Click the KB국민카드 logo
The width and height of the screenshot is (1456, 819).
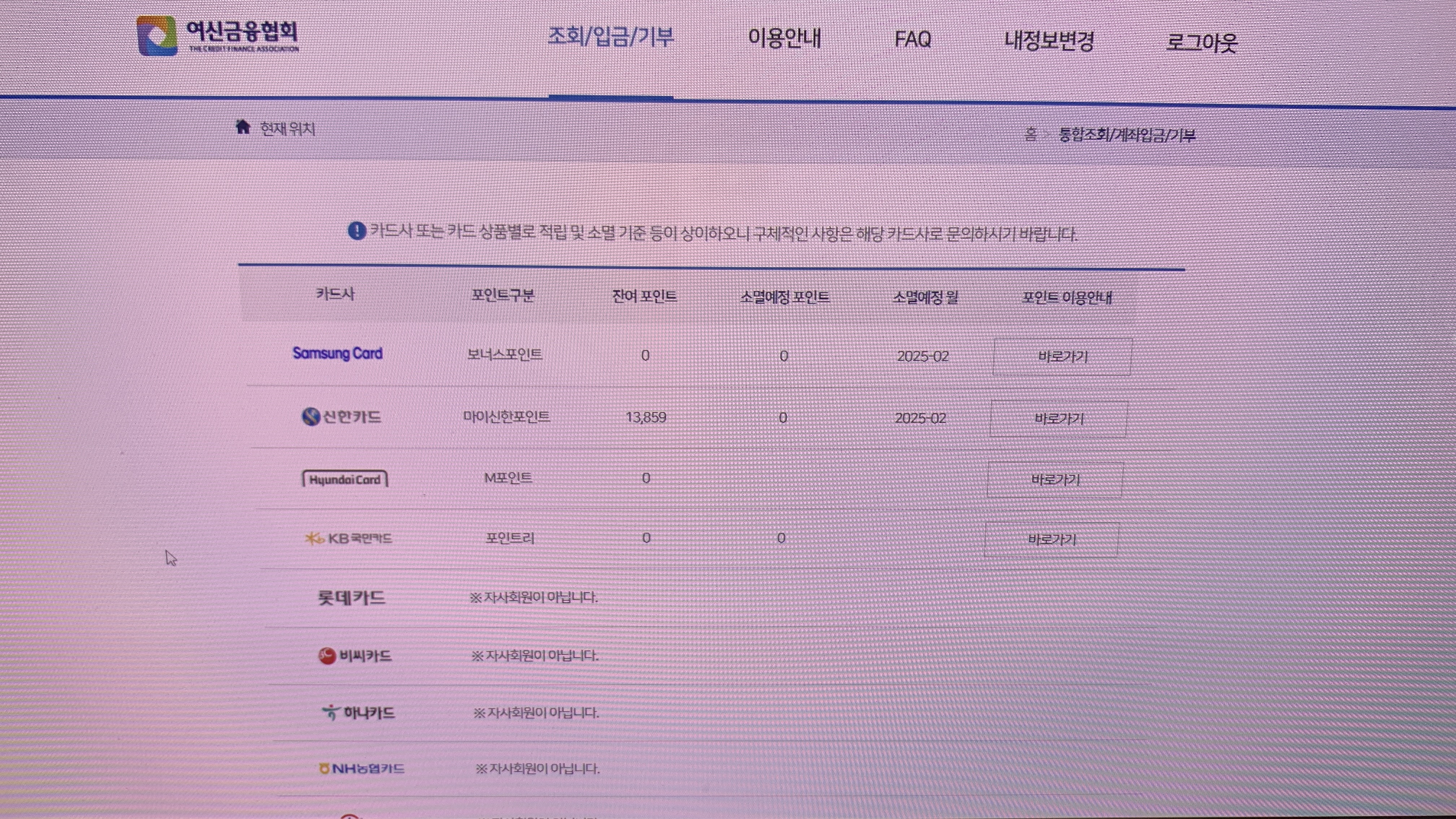coord(348,538)
